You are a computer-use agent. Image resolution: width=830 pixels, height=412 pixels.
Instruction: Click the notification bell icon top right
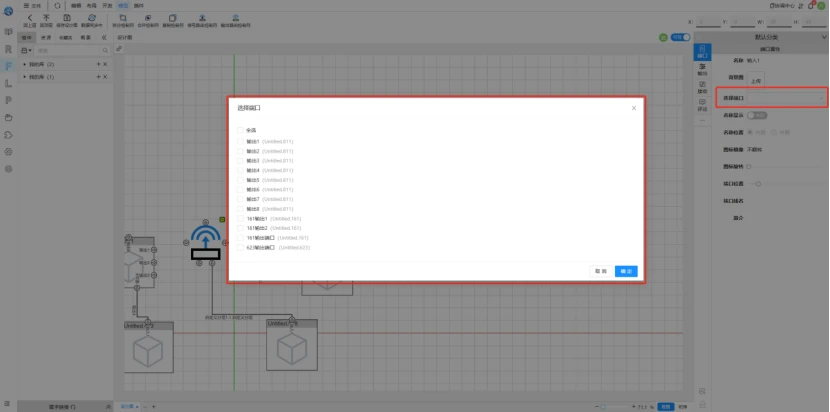(810, 5)
